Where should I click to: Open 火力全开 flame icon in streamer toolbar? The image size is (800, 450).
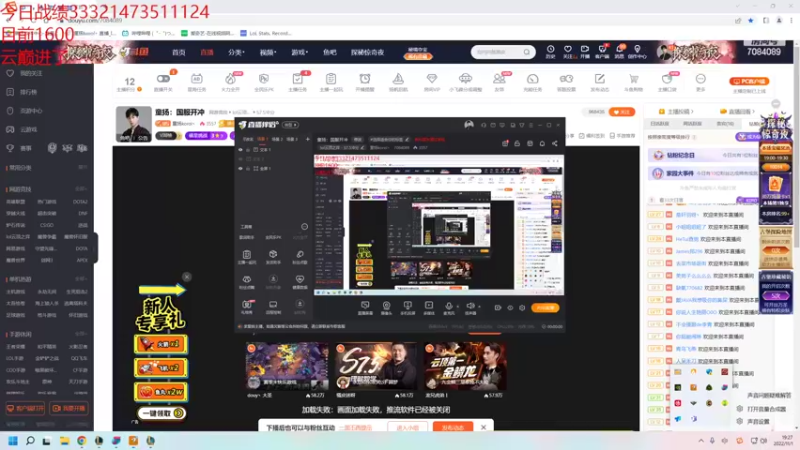pos(230,79)
